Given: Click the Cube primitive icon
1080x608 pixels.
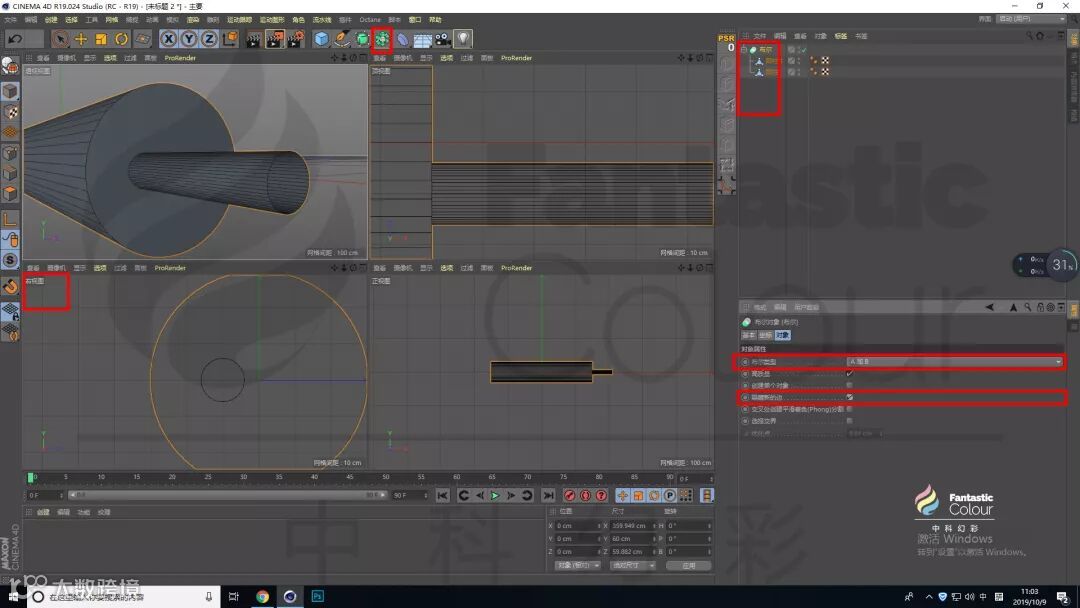Looking at the screenshot, I should point(321,39).
